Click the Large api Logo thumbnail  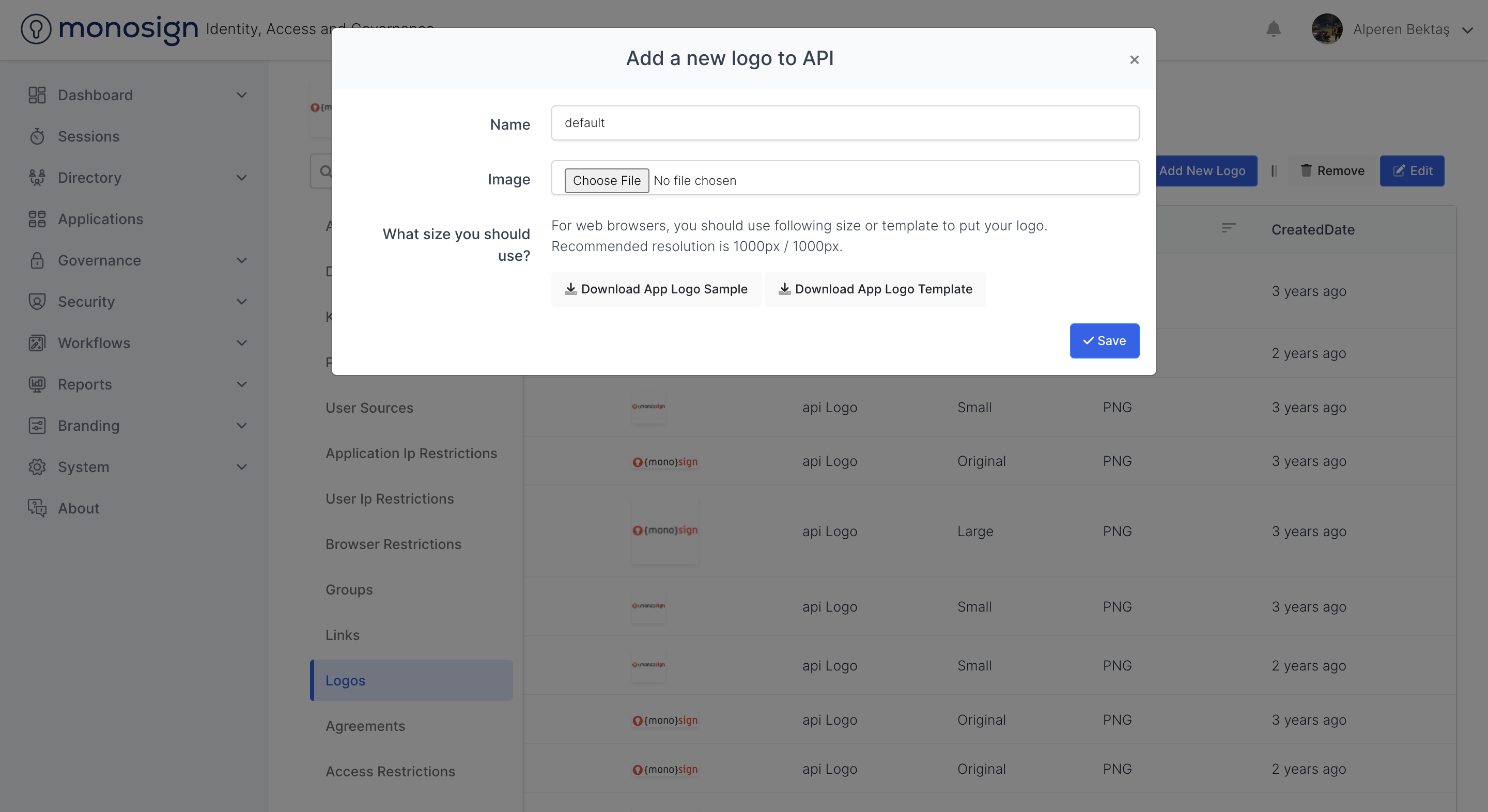pyautogui.click(x=664, y=531)
